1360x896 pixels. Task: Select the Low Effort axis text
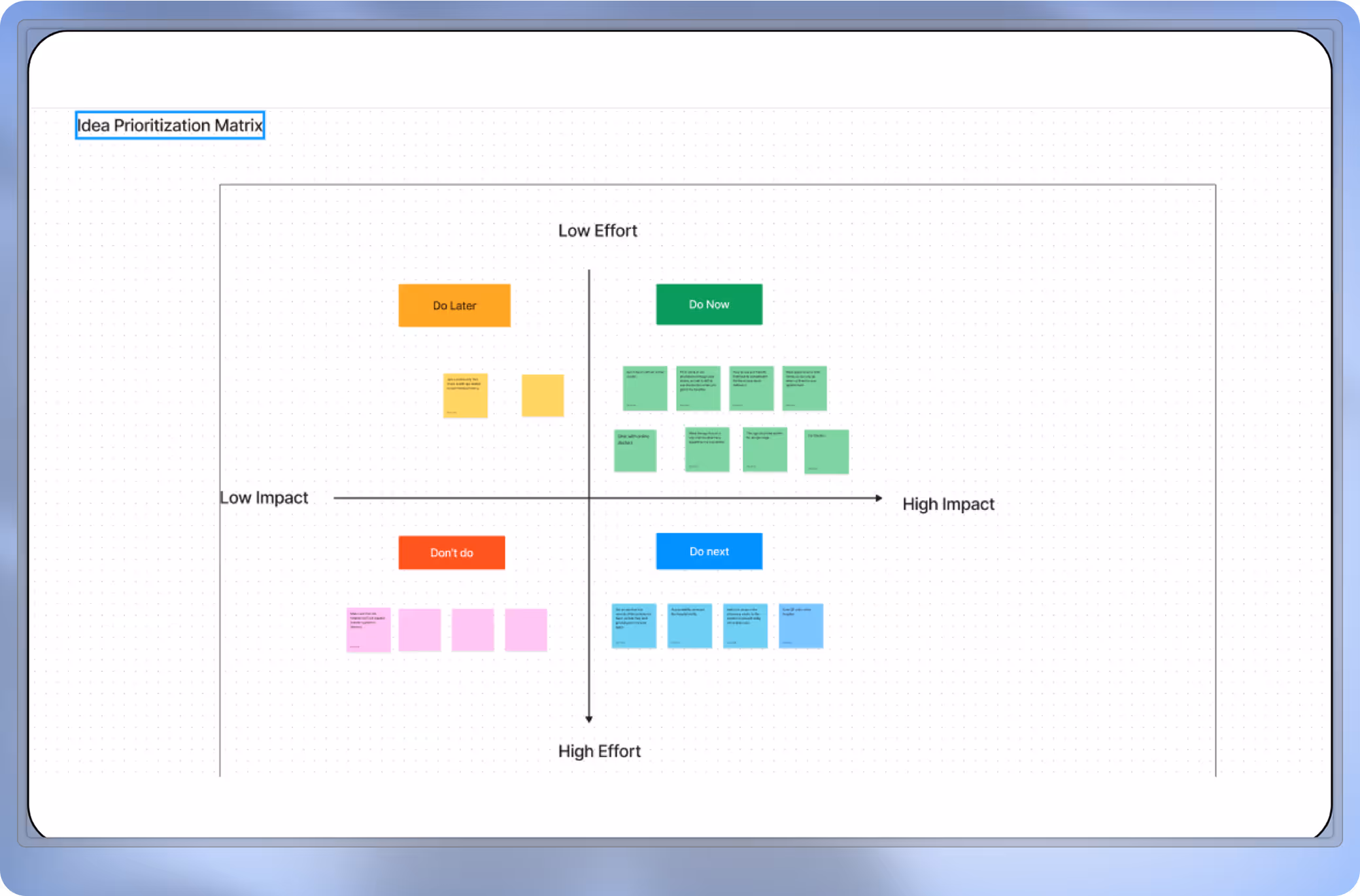coord(598,231)
